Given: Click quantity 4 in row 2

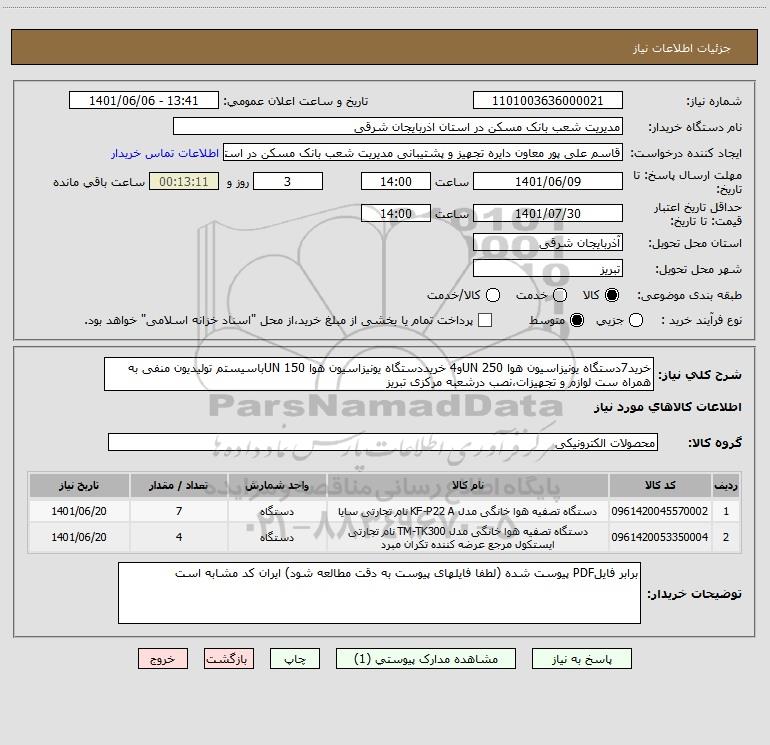Looking at the screenshot, I should (179, 537).
